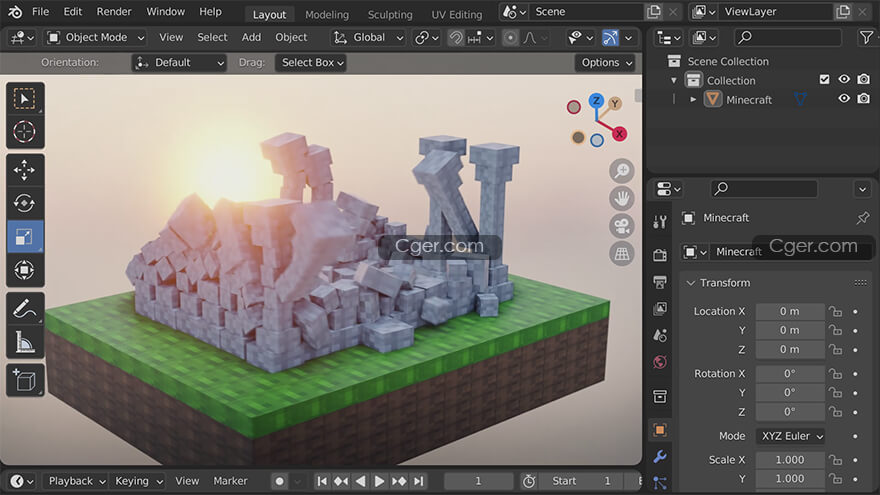Open the Render properties tab

pos(660,255)
